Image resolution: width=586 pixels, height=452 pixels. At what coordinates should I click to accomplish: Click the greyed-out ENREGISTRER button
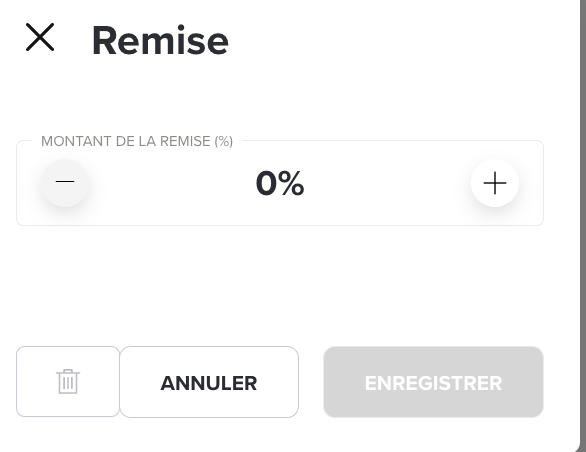433,382
